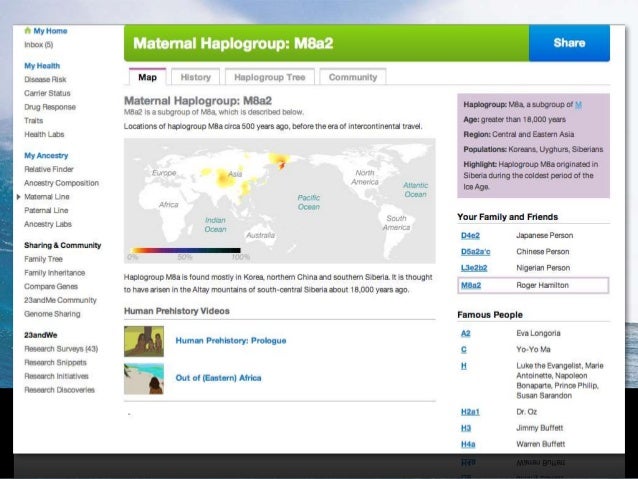The width and height of the screenshot is (638, 479).
Task: Click the blue Share button
Action: (x=569, y=43)
